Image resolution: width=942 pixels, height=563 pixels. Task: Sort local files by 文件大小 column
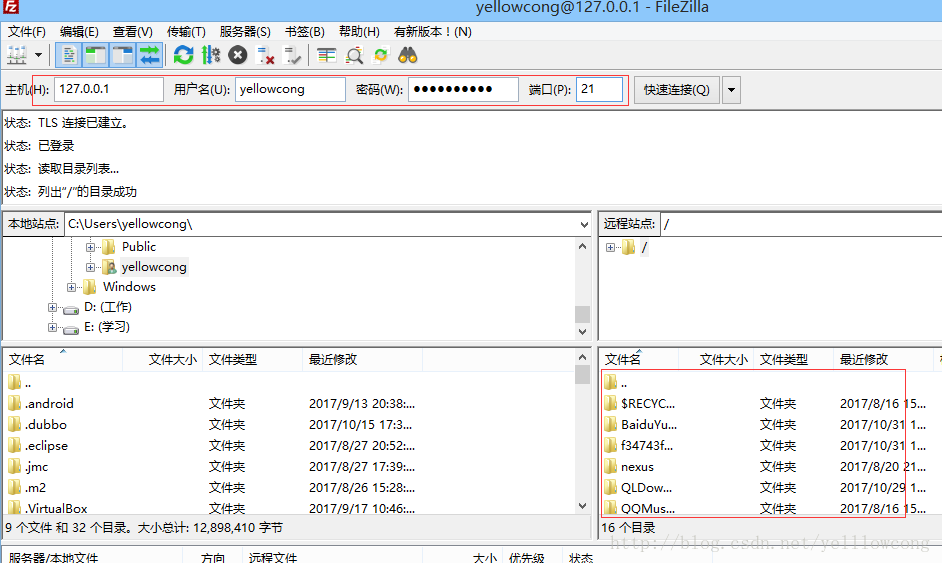tap(163, 359)
